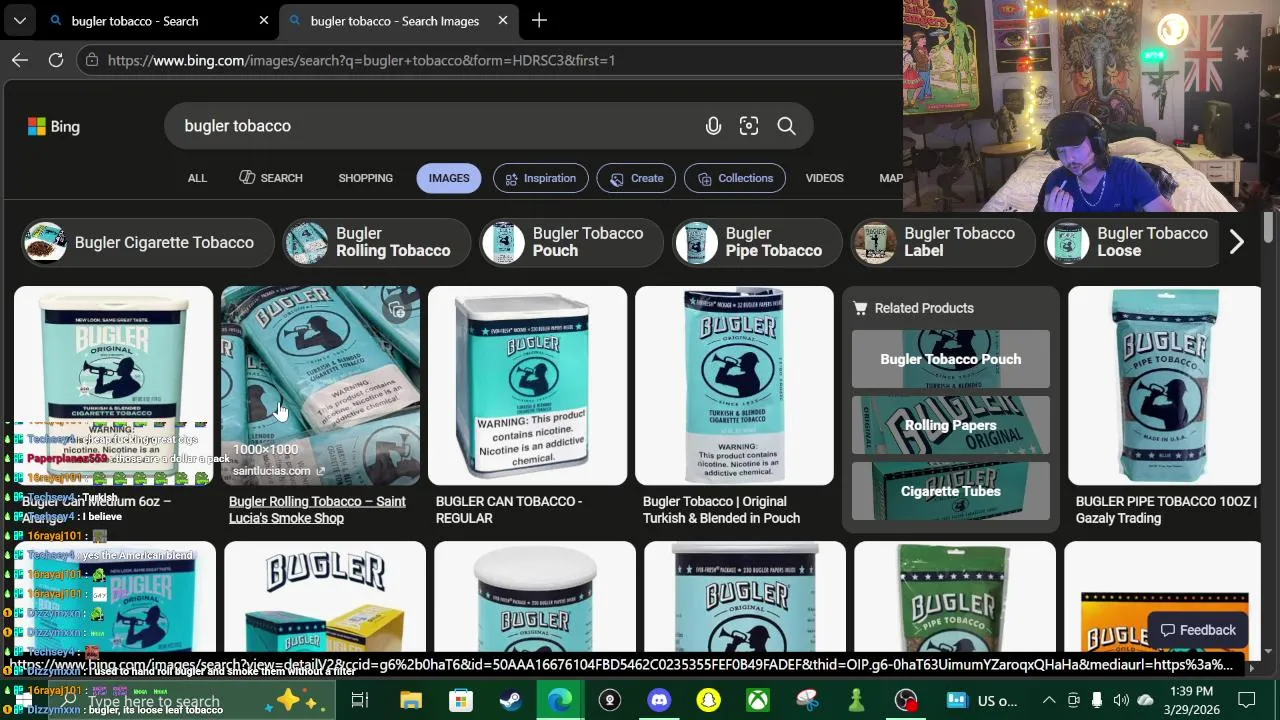Open the Create pill
Image resolution: width=1280 pixels, height=720 pixels.
(x=637, y=178)
